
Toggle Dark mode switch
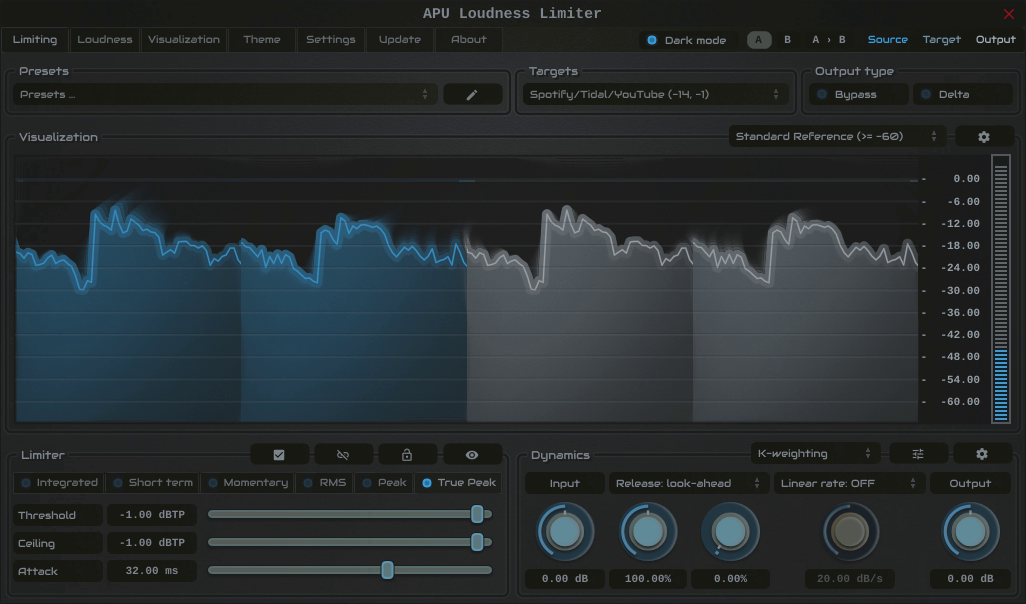click(686, 40)
